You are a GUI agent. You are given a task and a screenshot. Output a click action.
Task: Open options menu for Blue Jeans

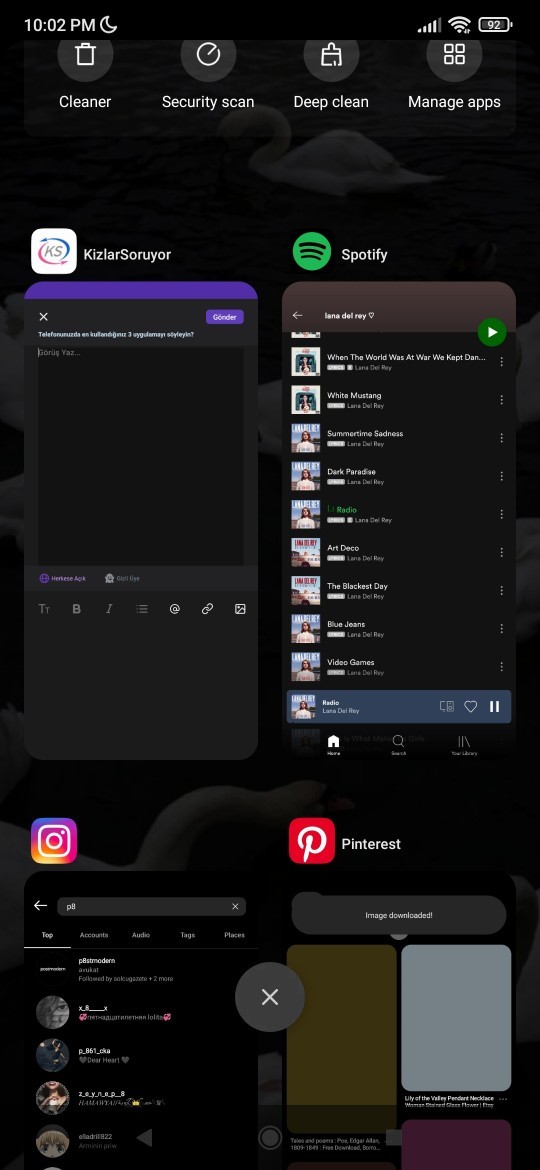click(x=501, y=628)
